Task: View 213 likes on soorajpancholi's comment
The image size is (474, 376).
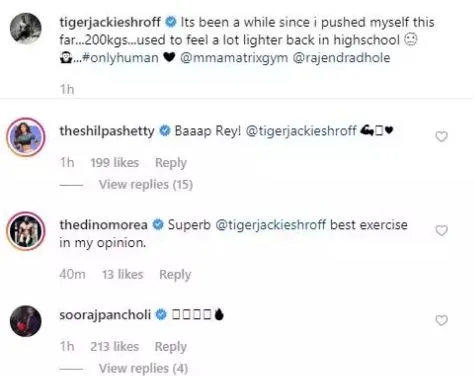Action: point(115,347)
